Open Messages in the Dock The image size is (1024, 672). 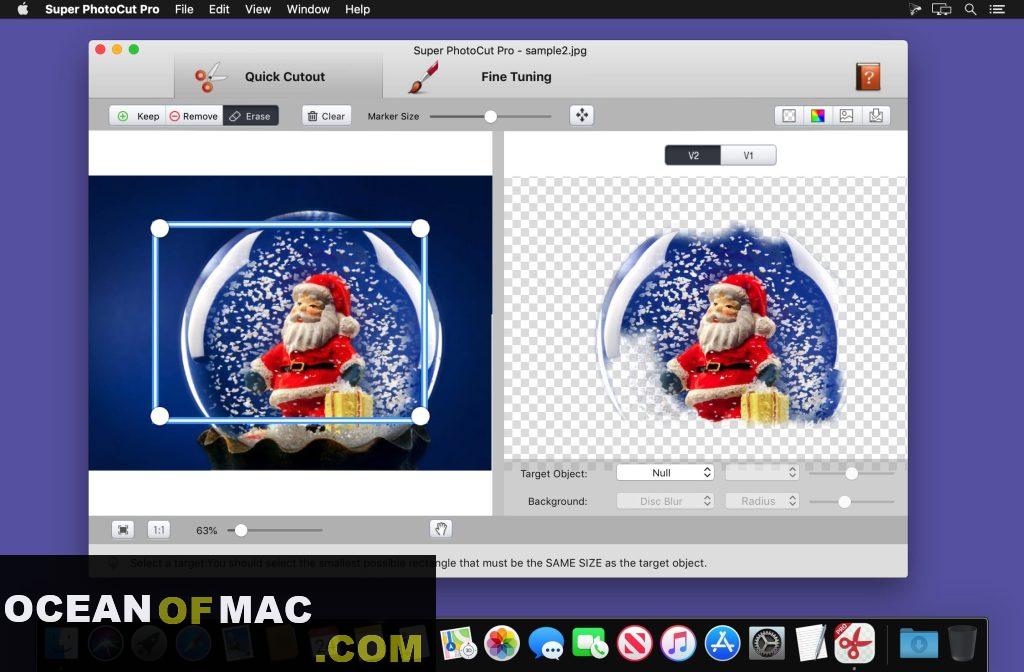546,643
